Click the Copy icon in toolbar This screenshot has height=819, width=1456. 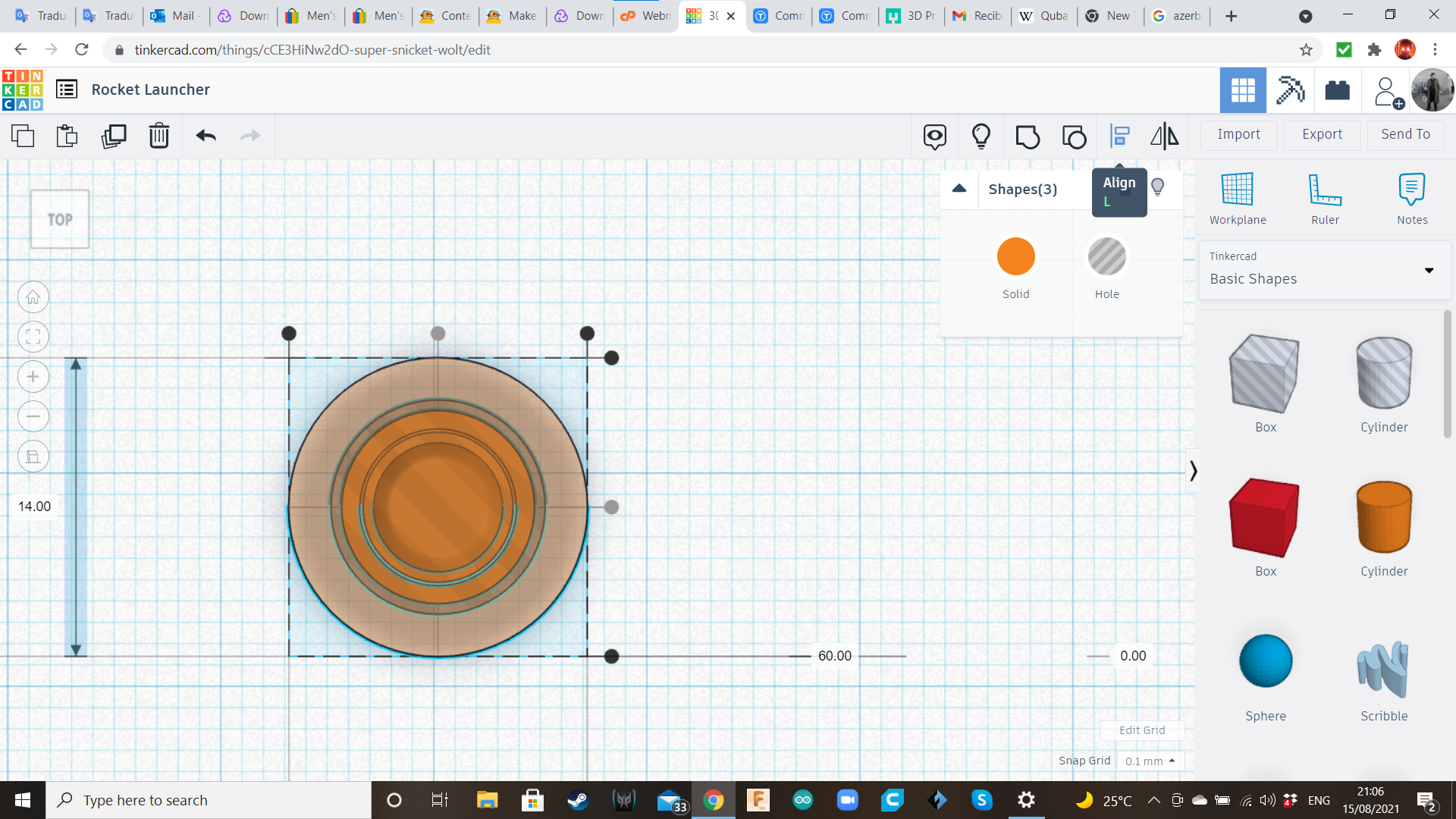pos(23,136)
